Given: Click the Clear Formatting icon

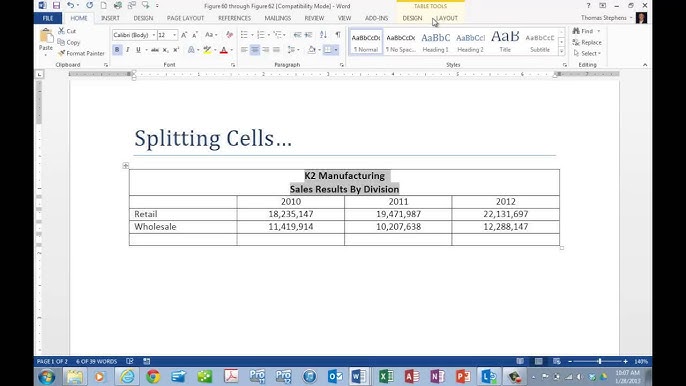Looking at the screenshot, I should [229, 35].
